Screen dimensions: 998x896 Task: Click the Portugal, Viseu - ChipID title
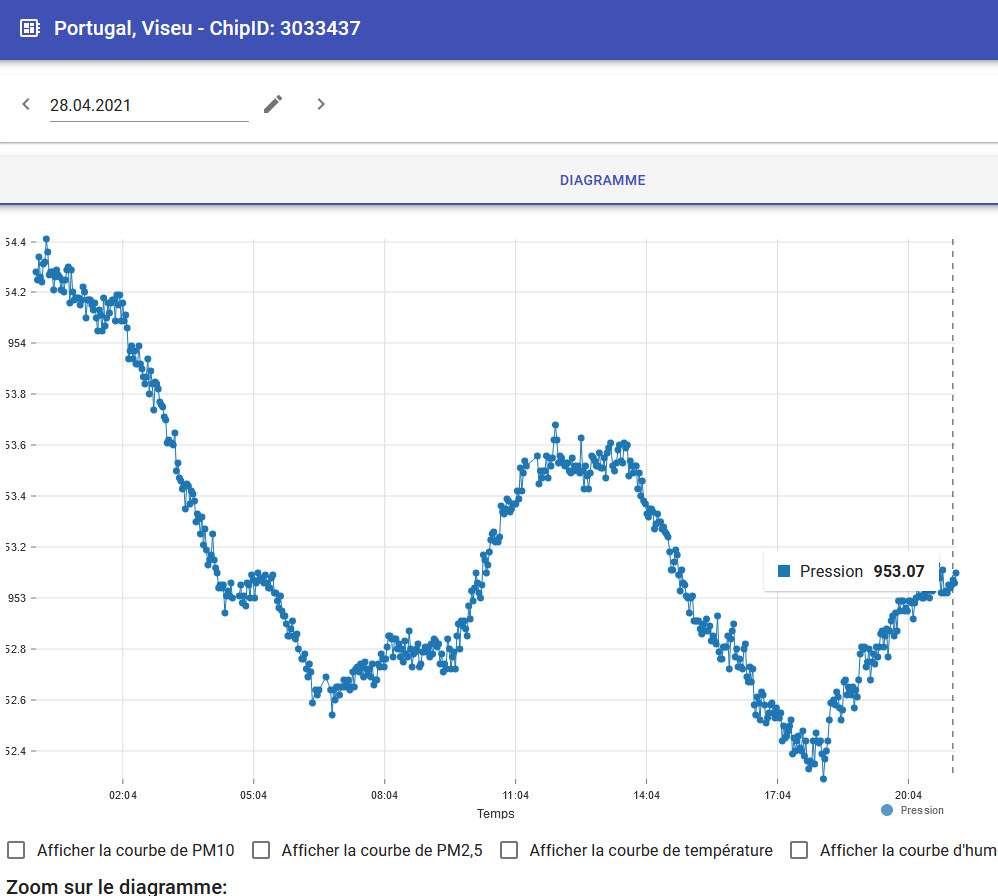(x=207, y=28)
